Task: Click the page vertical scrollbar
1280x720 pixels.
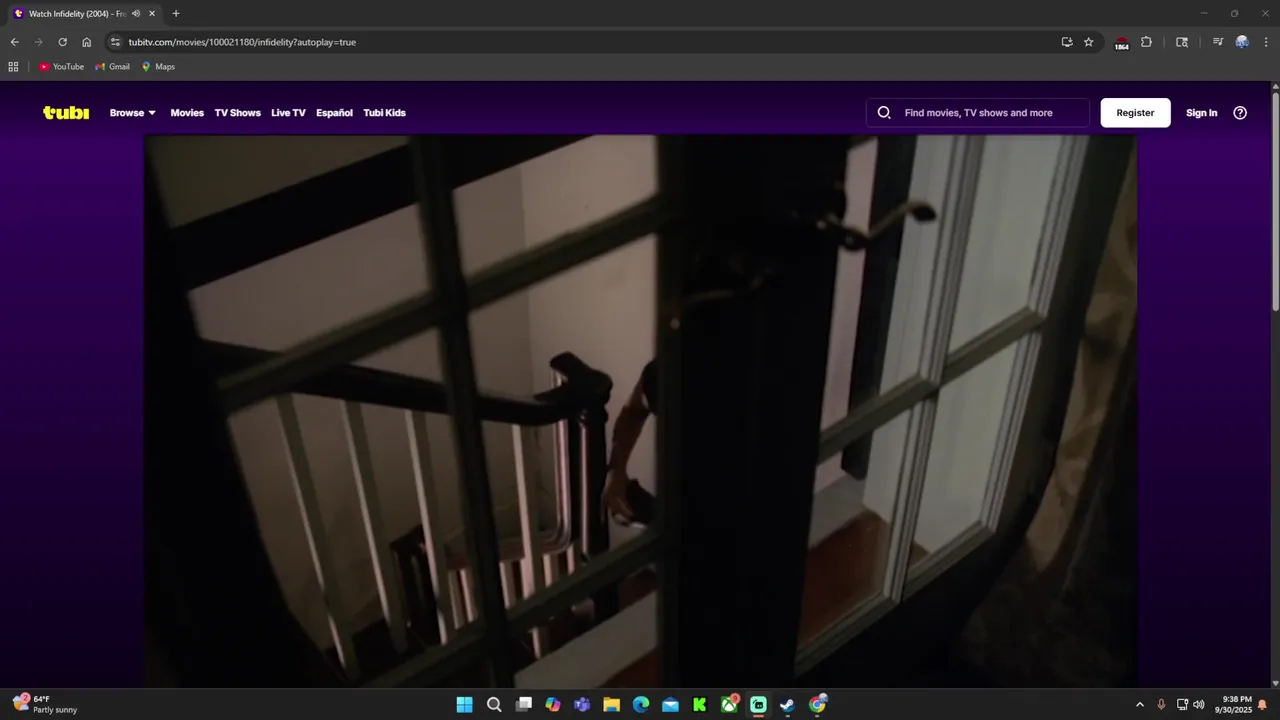Action: tap(1275, 200)
